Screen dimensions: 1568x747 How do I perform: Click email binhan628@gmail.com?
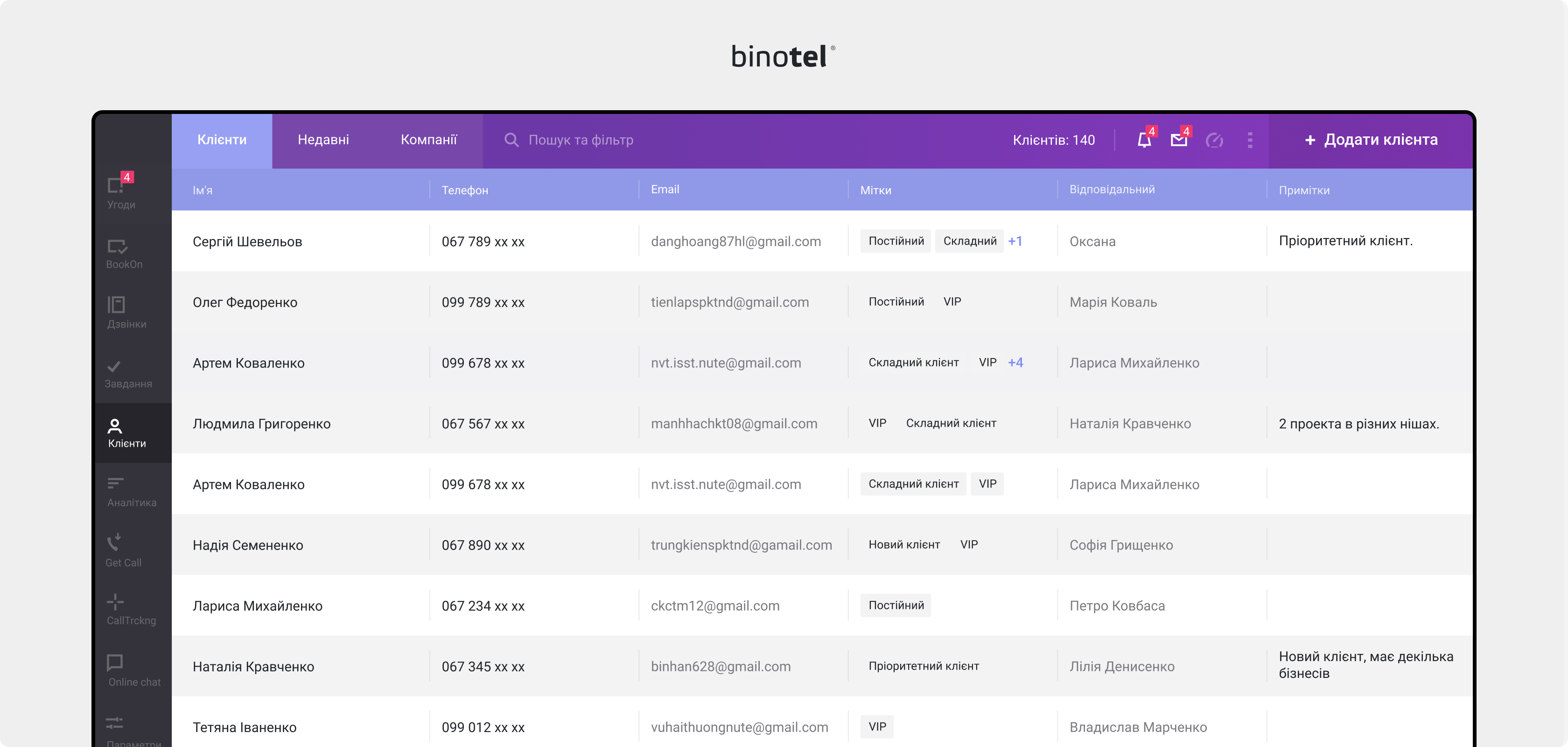click(721, 667)
